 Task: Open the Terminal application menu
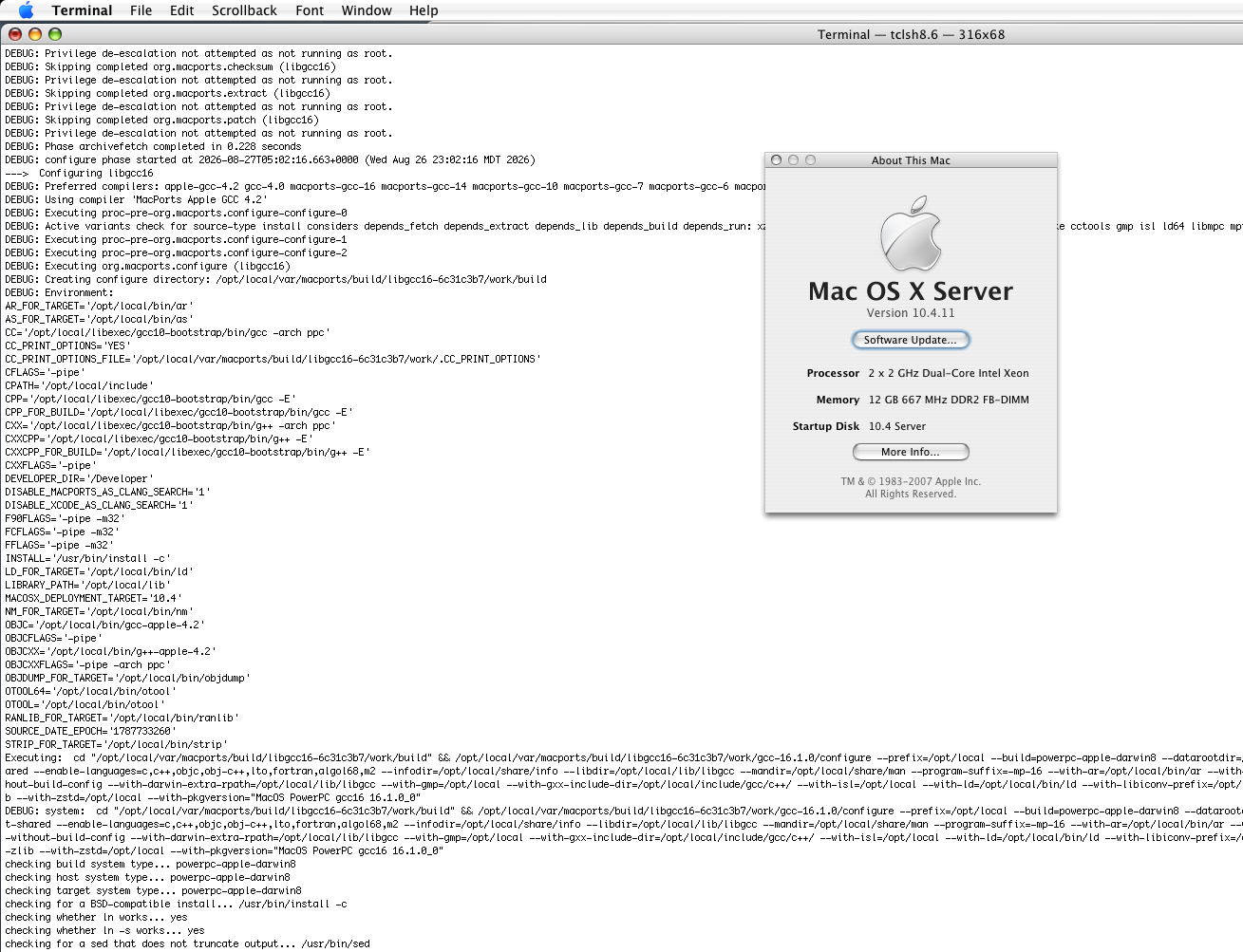click(x=82, y=10)
